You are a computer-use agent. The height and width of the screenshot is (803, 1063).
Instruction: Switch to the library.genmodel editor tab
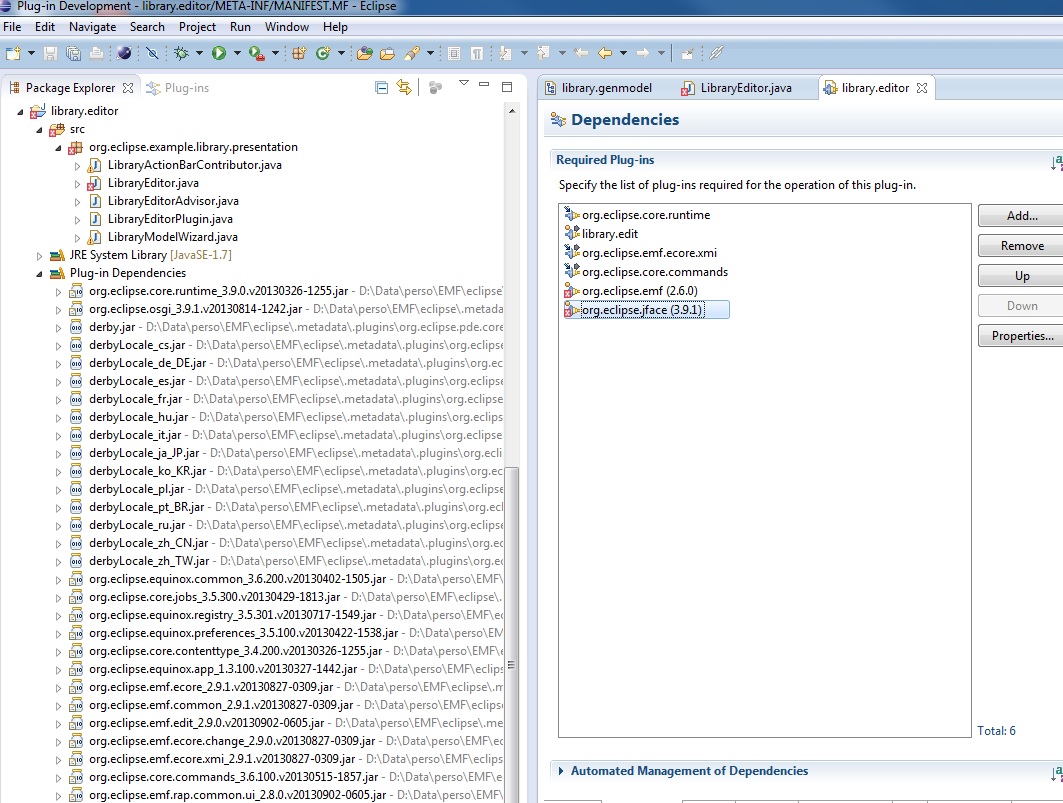pyautogui.click(x=599, y=88)
